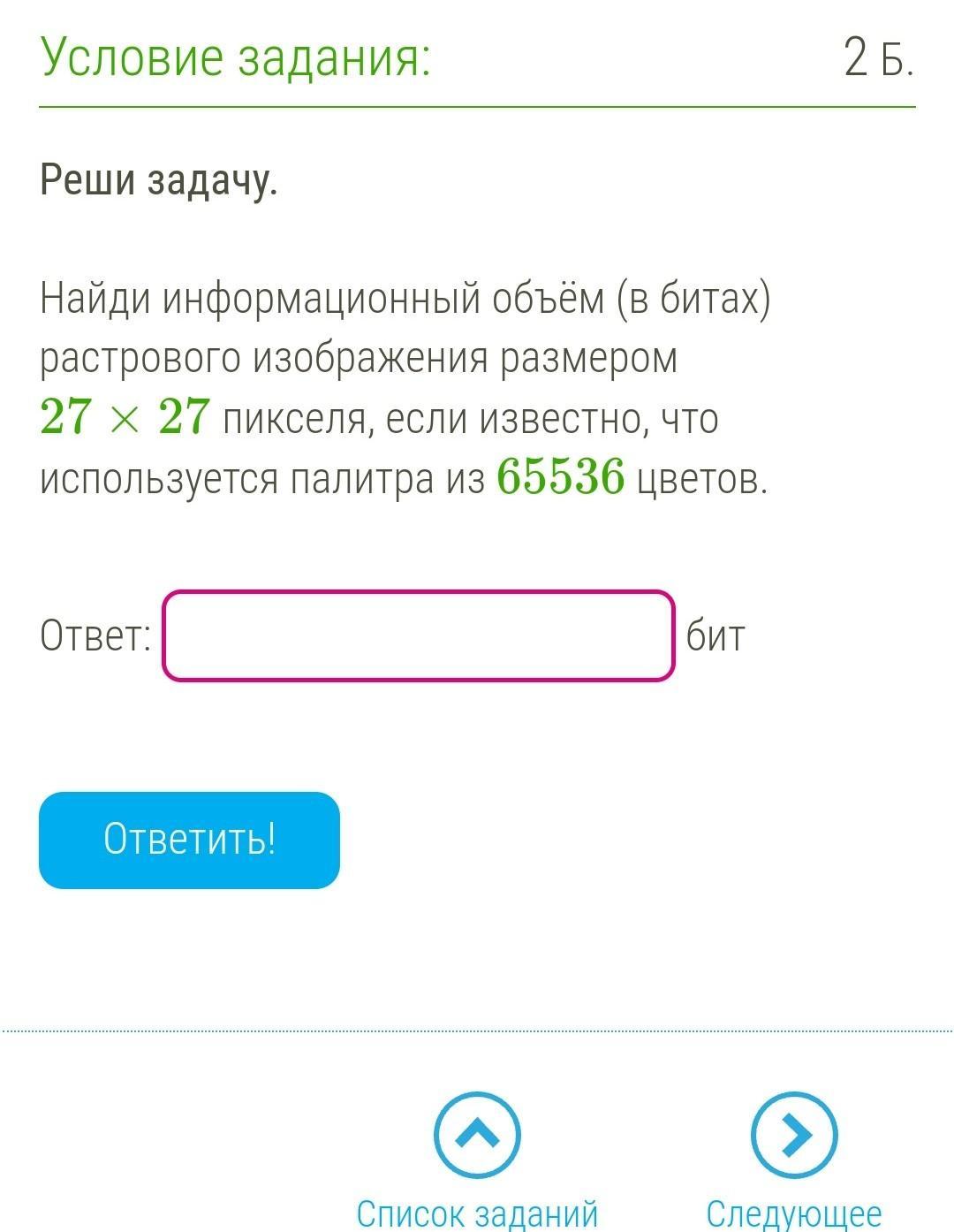Viewport: 954px width, 1232px height.
Task: Go to Следующее task link
Action: (x=793, y=1213)
